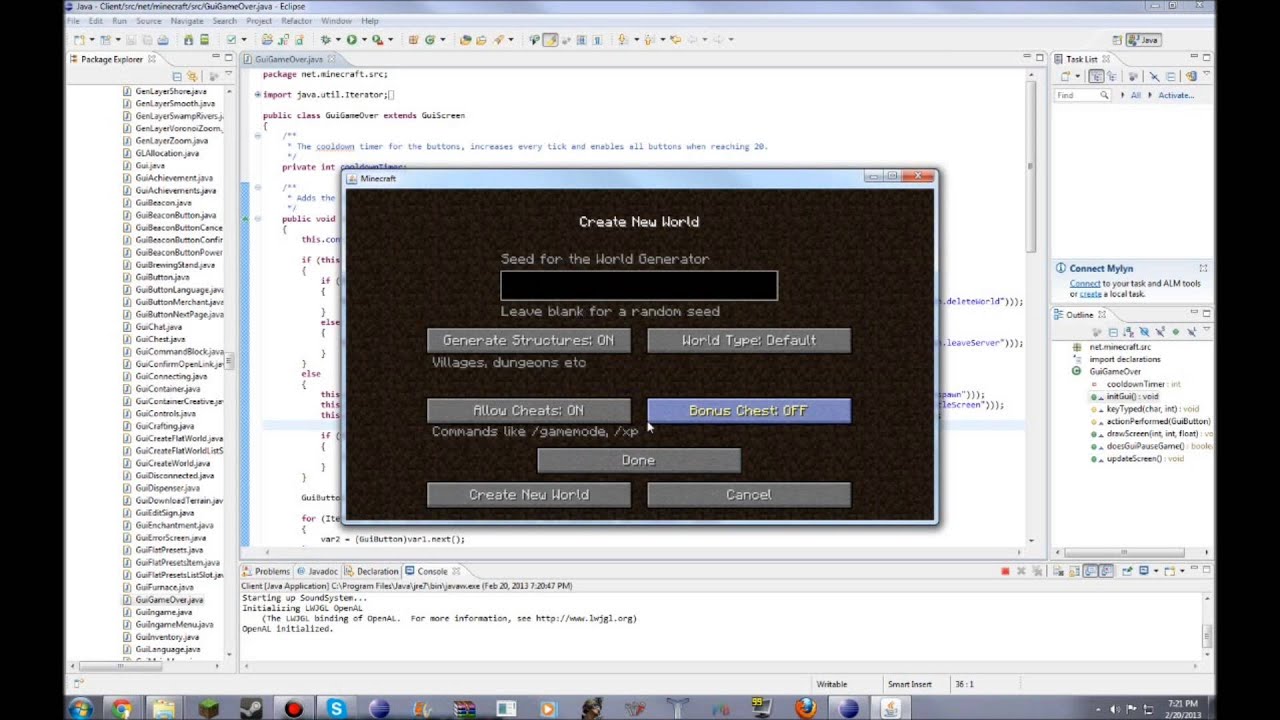
Task: Open the File menu
Action: click(73, 21)
